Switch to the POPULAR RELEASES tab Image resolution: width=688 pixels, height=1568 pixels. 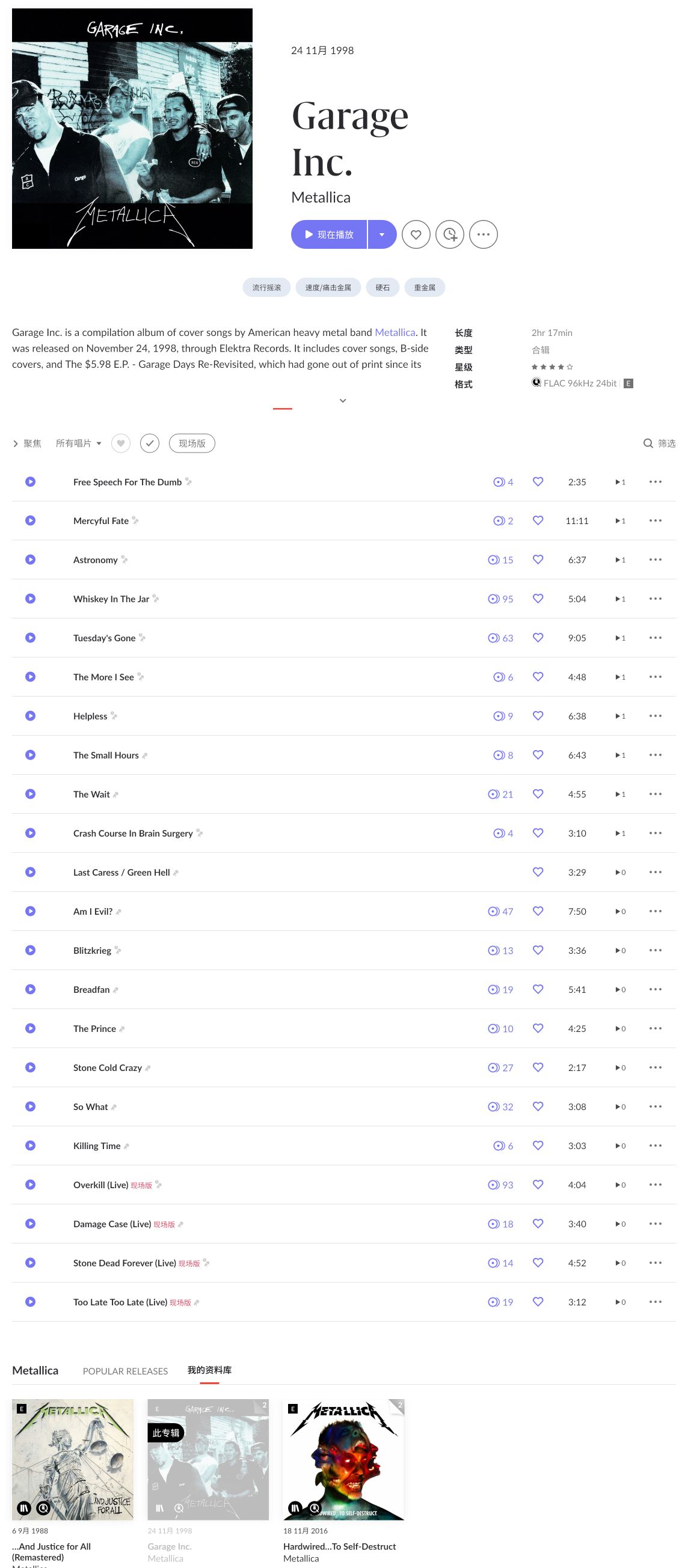tap(126, 1371)
